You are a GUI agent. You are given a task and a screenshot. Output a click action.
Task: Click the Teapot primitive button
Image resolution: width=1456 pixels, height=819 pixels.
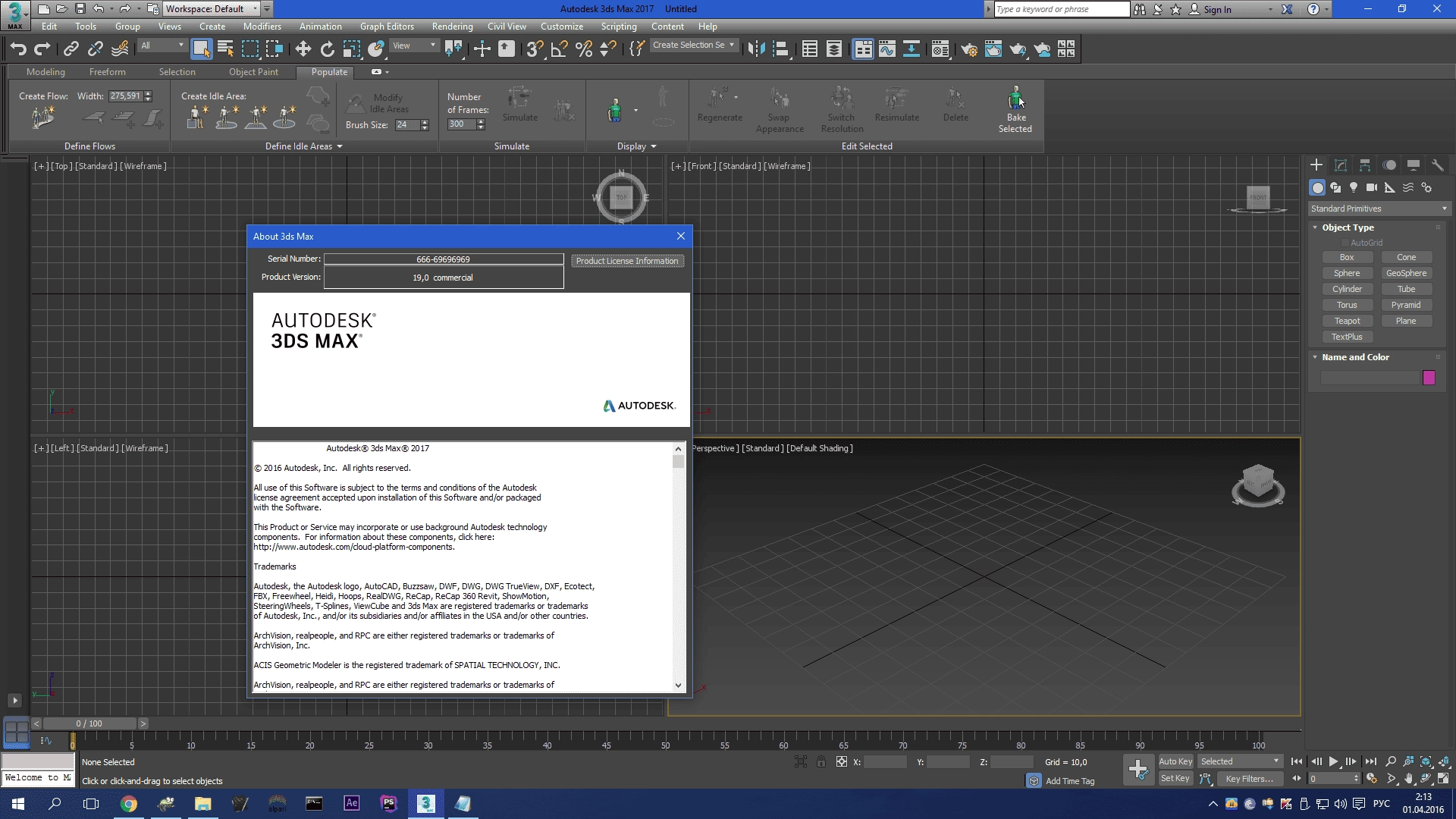[1347, 322]
